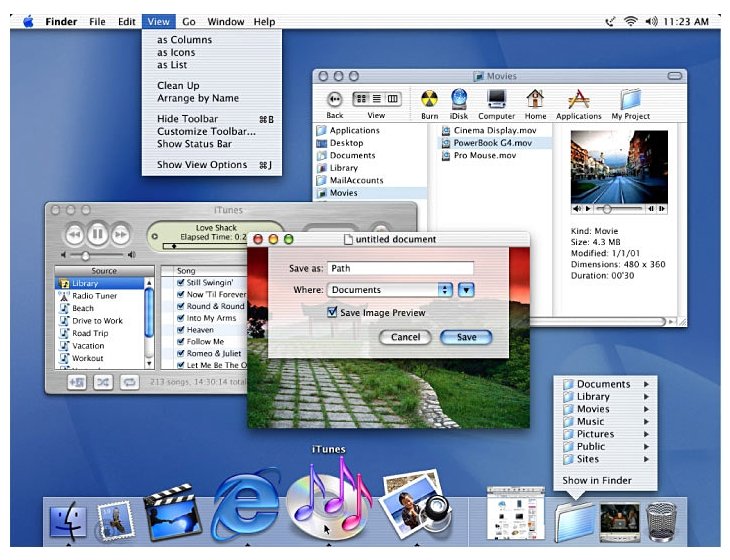Expand Public submenu in Dock folder menu
This screenshot has height=560, width=730.
646,446
